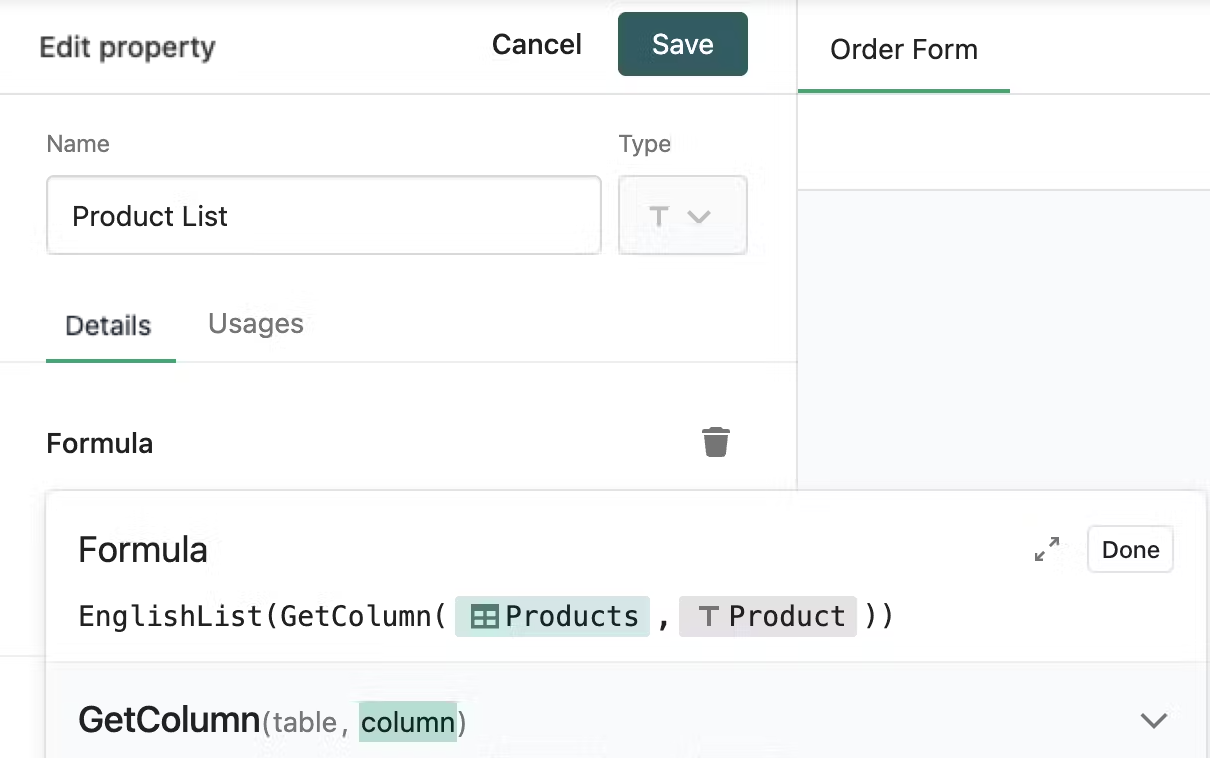The height and width of the screenshot is (758, 1210).
Task: Switch to the Usages tab
Action: pos(256,324)
